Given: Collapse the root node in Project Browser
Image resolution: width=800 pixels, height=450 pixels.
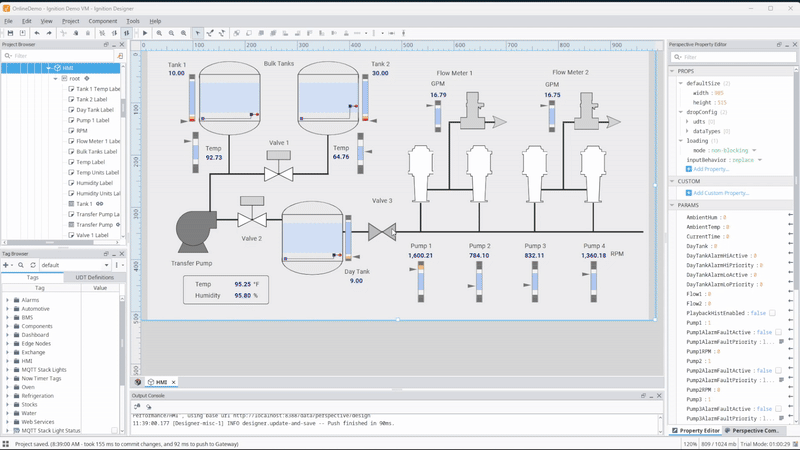Looking at the screenshot, I should 56,79.
